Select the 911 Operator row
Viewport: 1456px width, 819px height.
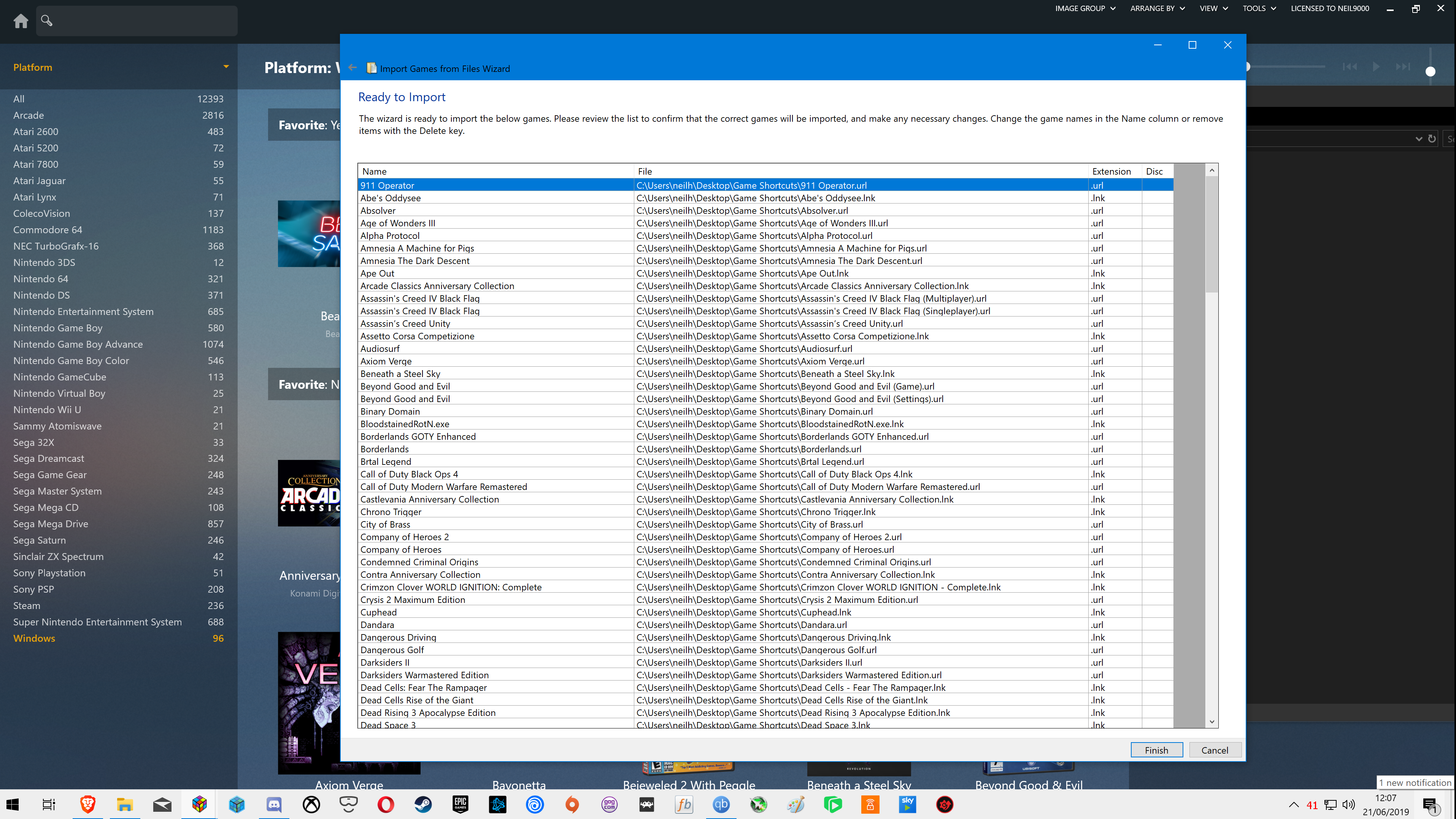(766, 185)
